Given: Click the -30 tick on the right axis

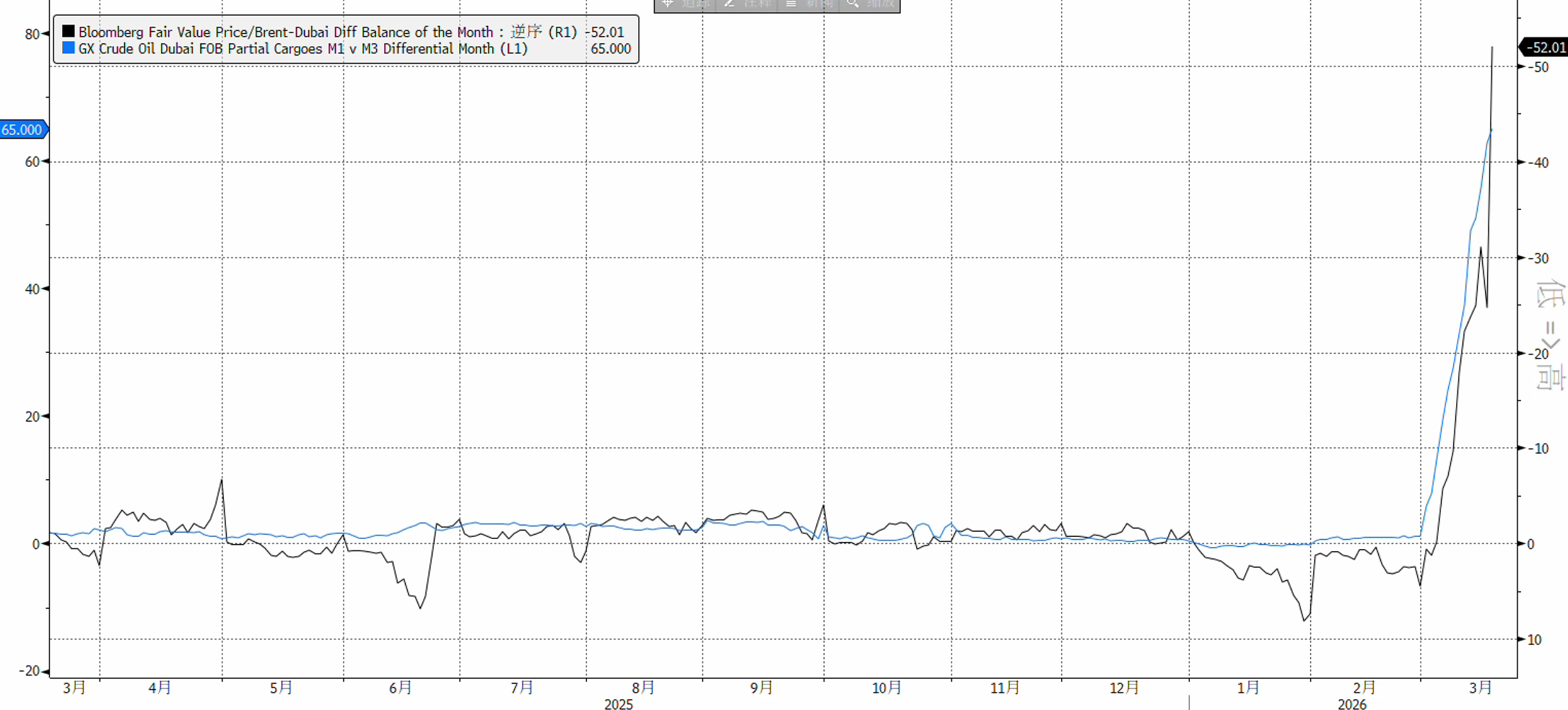Looking at the screenshot, I should (1538, 258).
